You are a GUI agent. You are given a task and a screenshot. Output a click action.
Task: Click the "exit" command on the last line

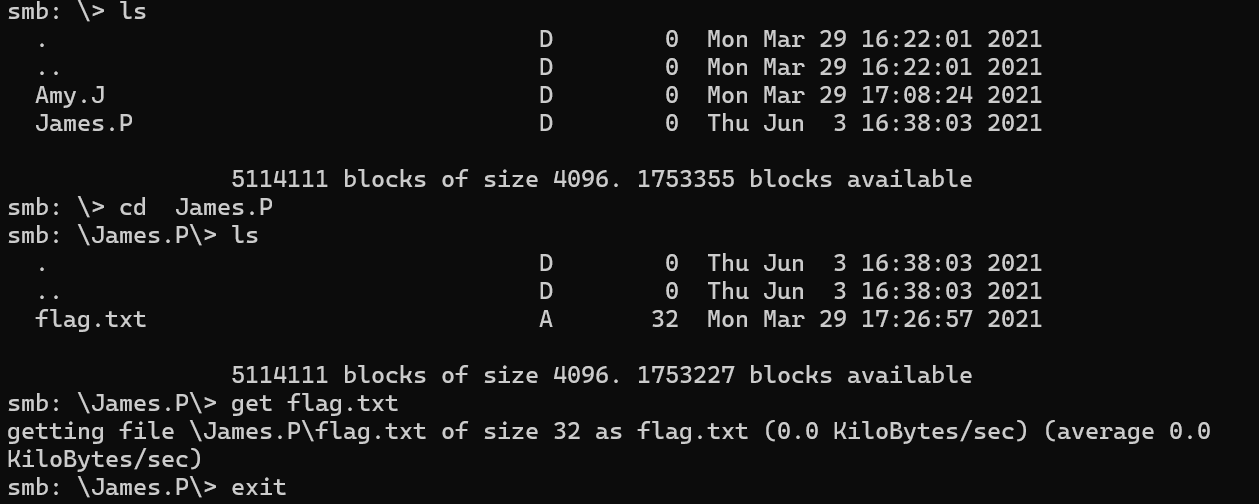(x=258, y=488)
